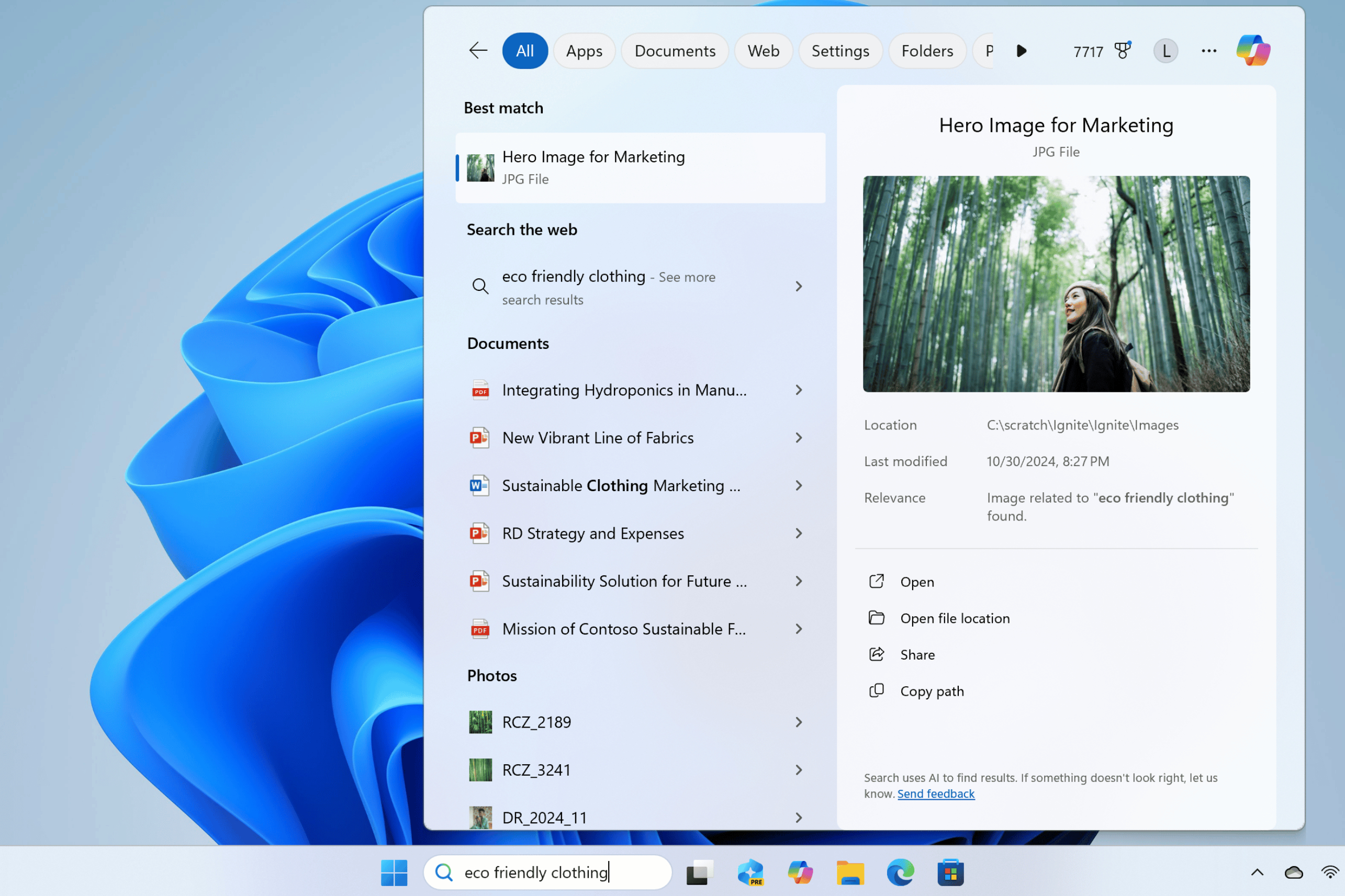Image resolution: width=1345 pixels, height=896 pixels.
Task: Switch to the Documents filter tab
Action: pos(675,51)
